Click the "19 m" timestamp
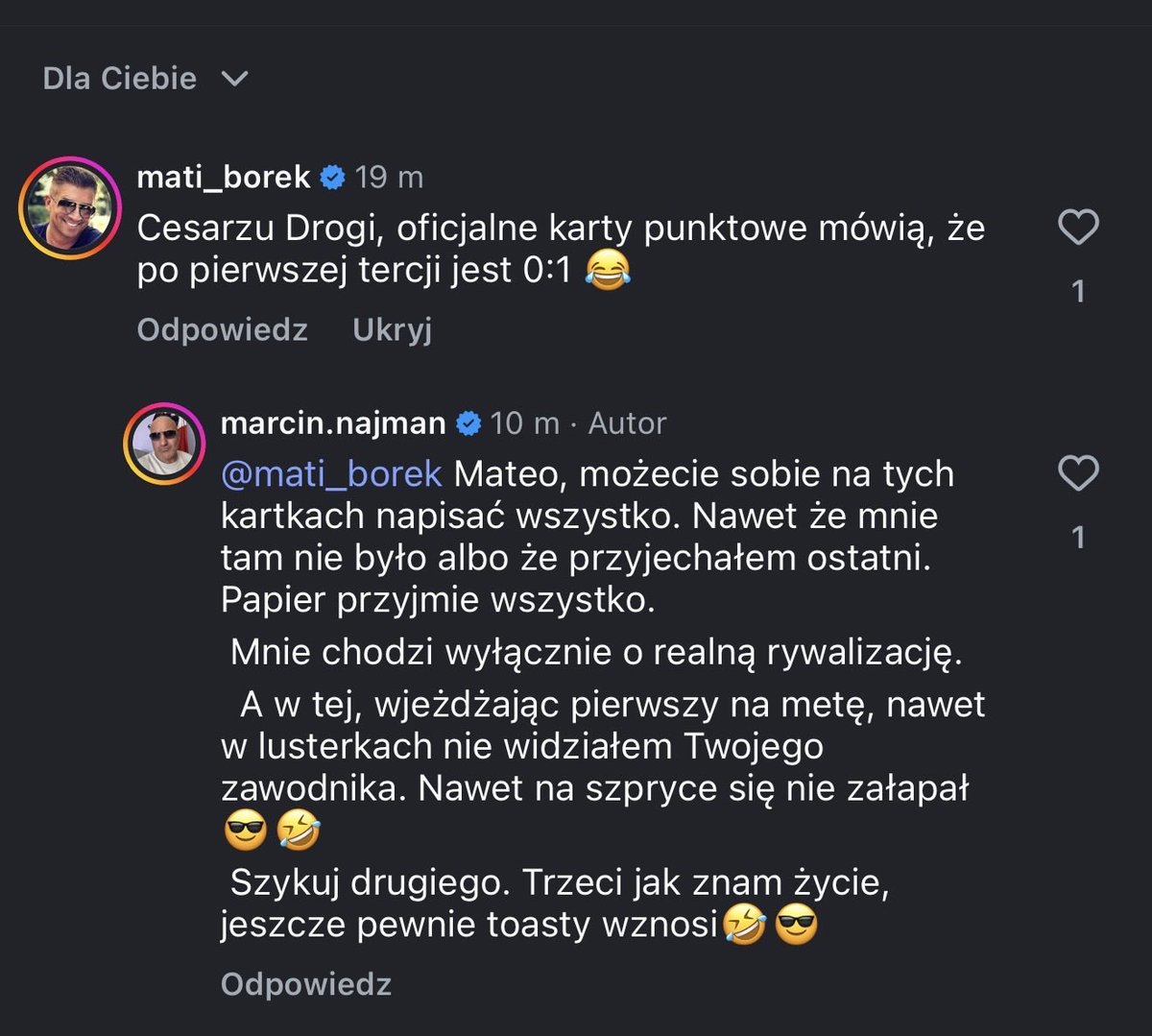 point(388,176)
